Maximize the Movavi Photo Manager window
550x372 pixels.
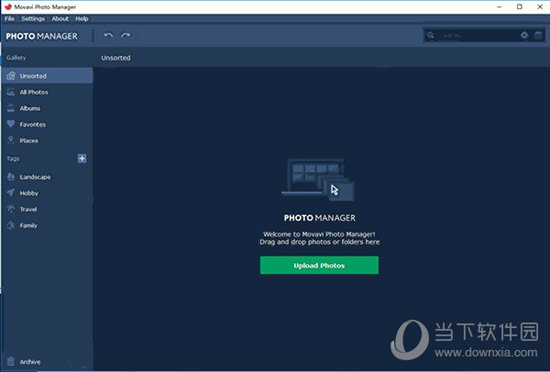click(x=519, y=7)
